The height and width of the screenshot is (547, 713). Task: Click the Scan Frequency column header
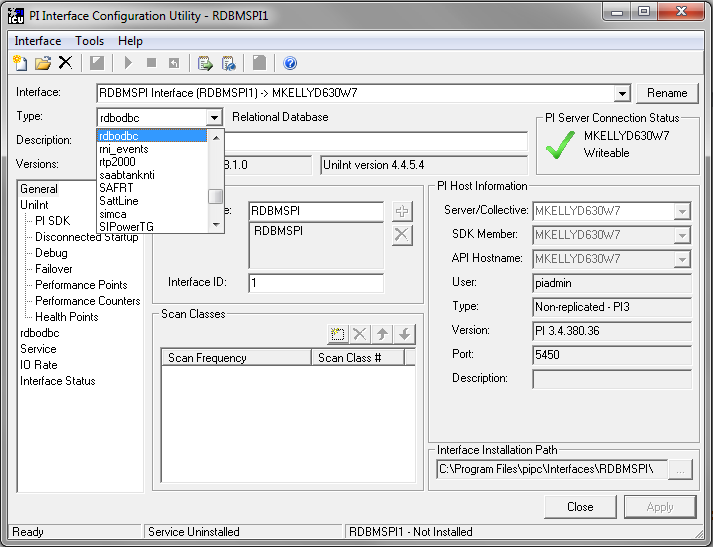[236, 358]
